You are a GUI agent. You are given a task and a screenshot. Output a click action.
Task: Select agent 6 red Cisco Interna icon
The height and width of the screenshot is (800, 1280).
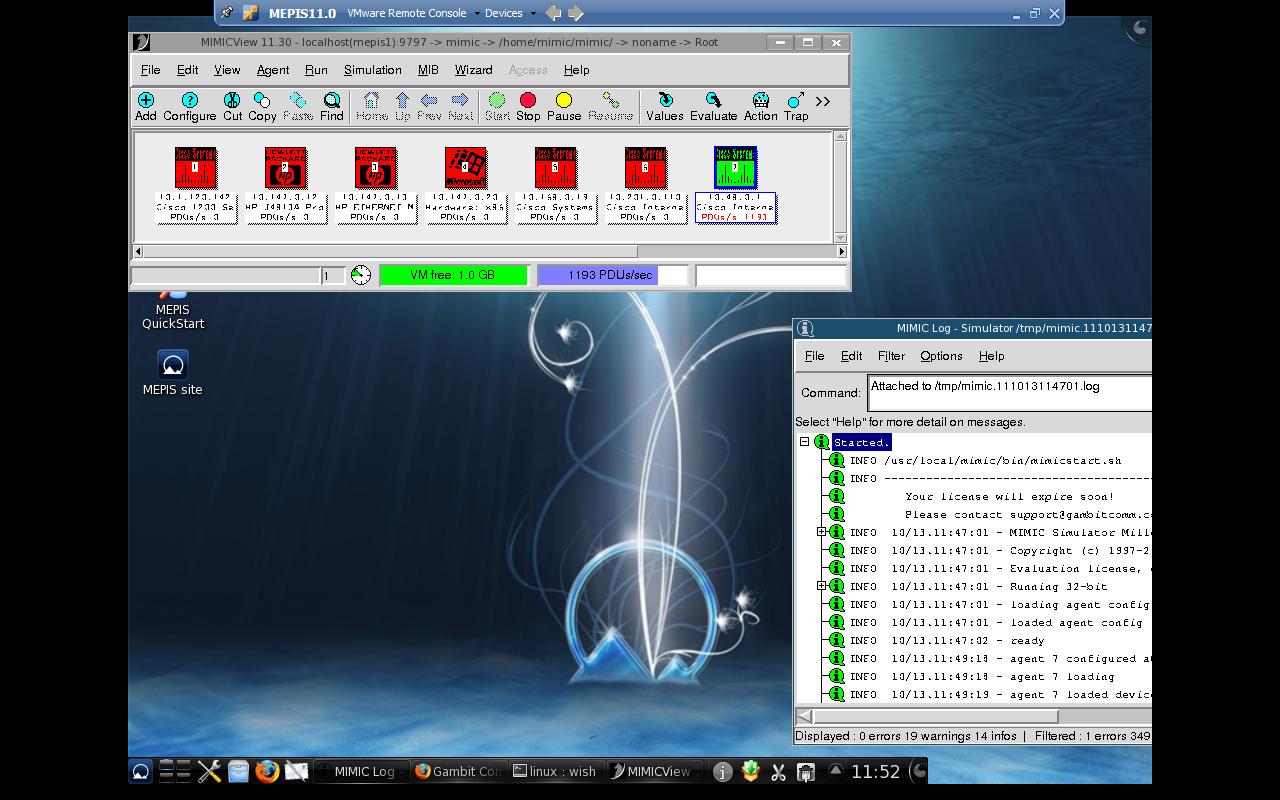click(x=646, y=167)
